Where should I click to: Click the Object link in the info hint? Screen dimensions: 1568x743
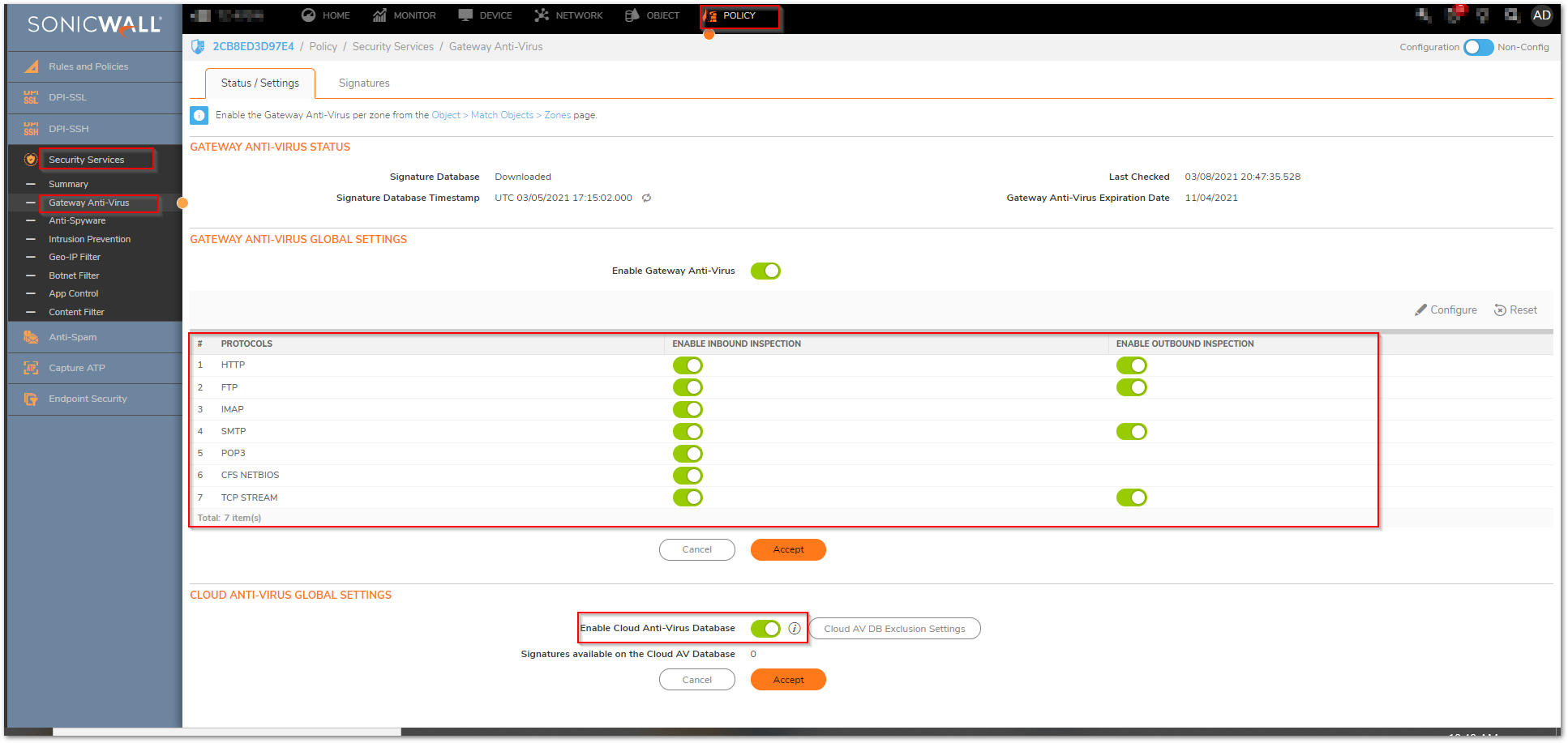tap(446, 115)
